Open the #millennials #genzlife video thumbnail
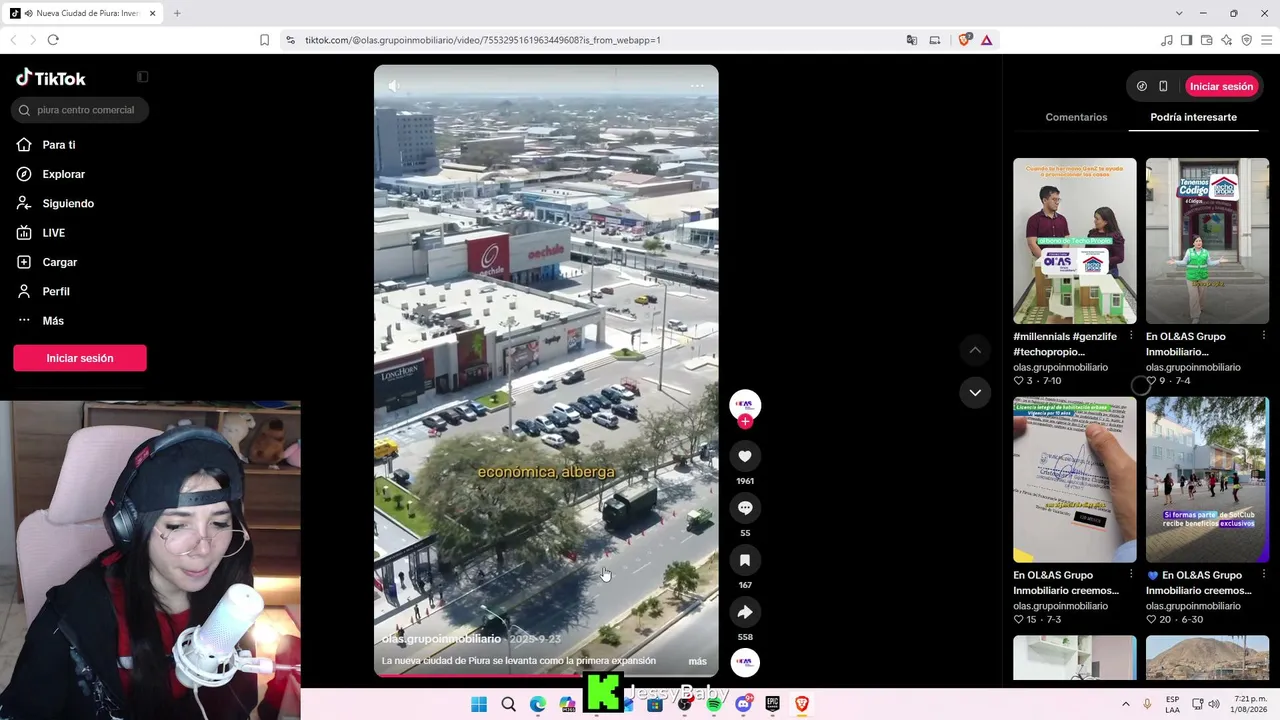The image size is (1280, 720). coord(1075,241)
